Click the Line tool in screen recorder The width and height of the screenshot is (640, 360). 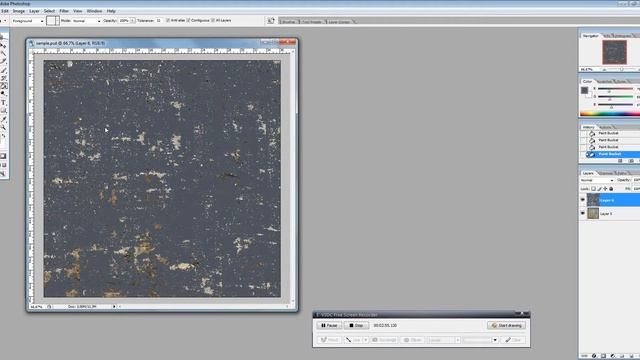353,340
